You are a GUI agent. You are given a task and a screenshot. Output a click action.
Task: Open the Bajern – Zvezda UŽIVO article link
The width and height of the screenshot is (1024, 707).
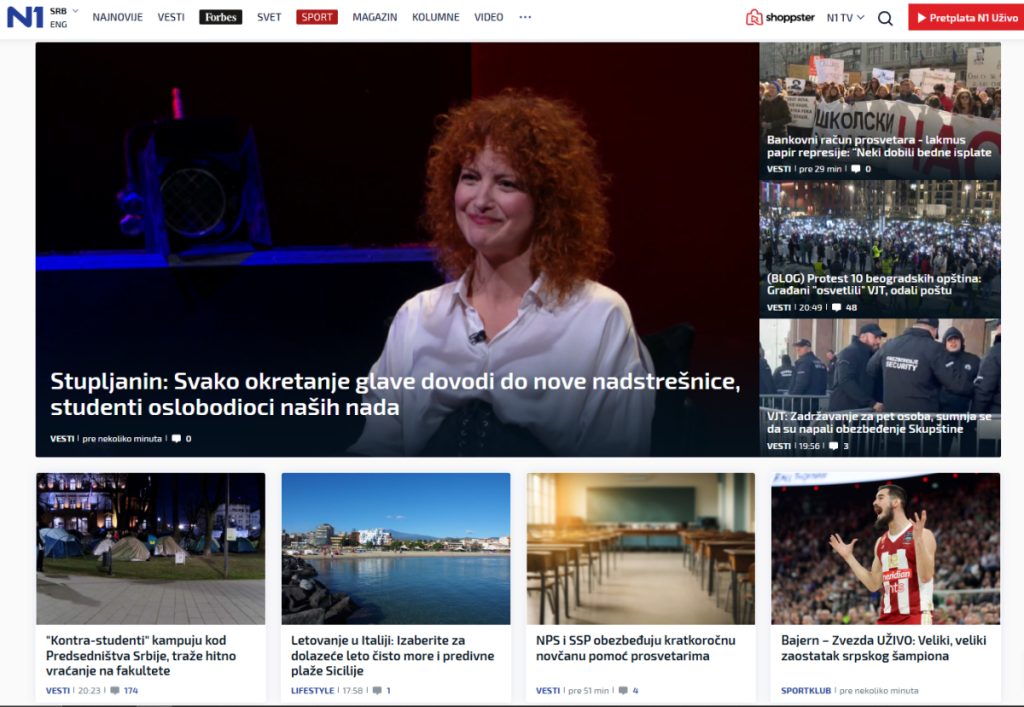click(864, 648)
